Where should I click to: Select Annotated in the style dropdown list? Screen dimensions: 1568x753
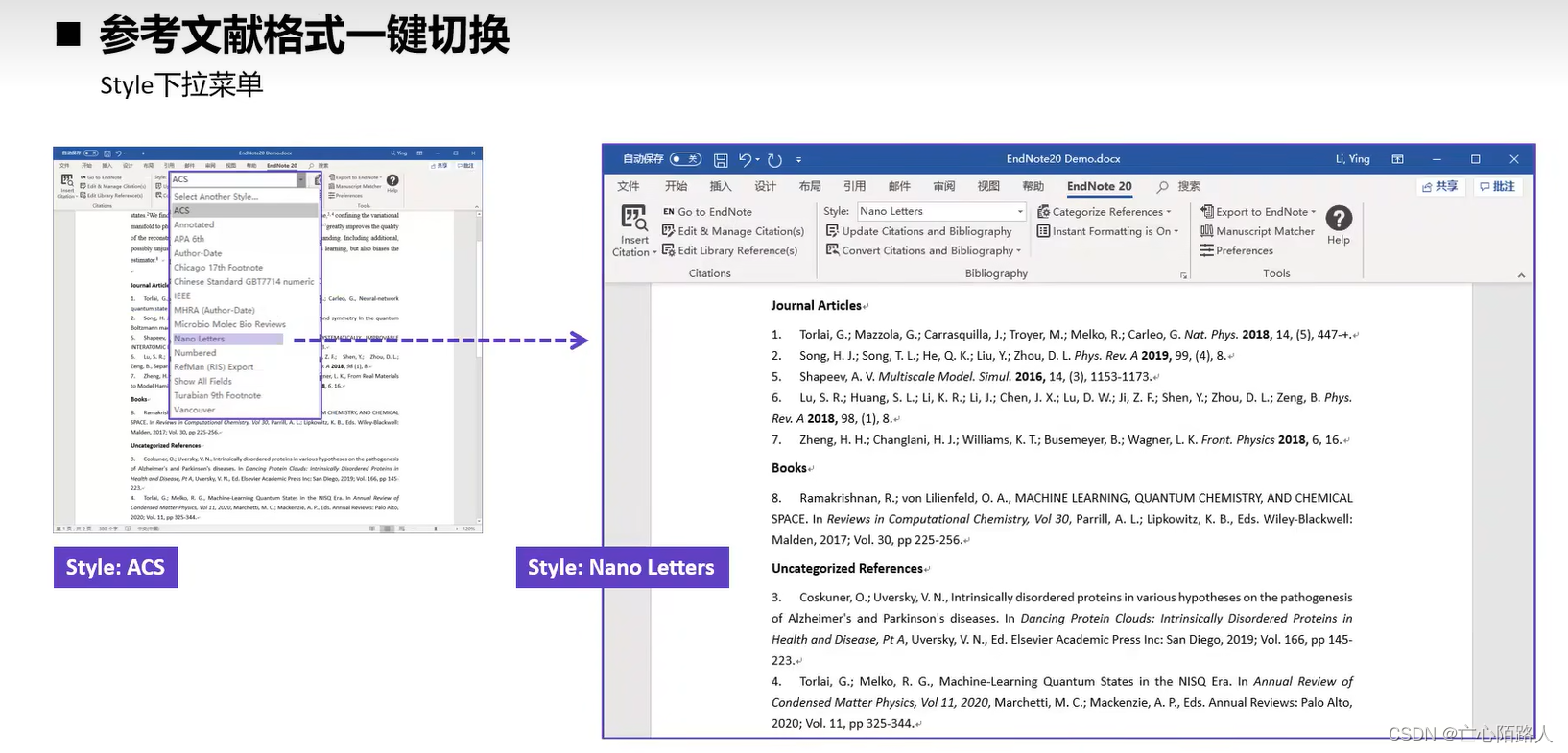click(x=245, y=224)
